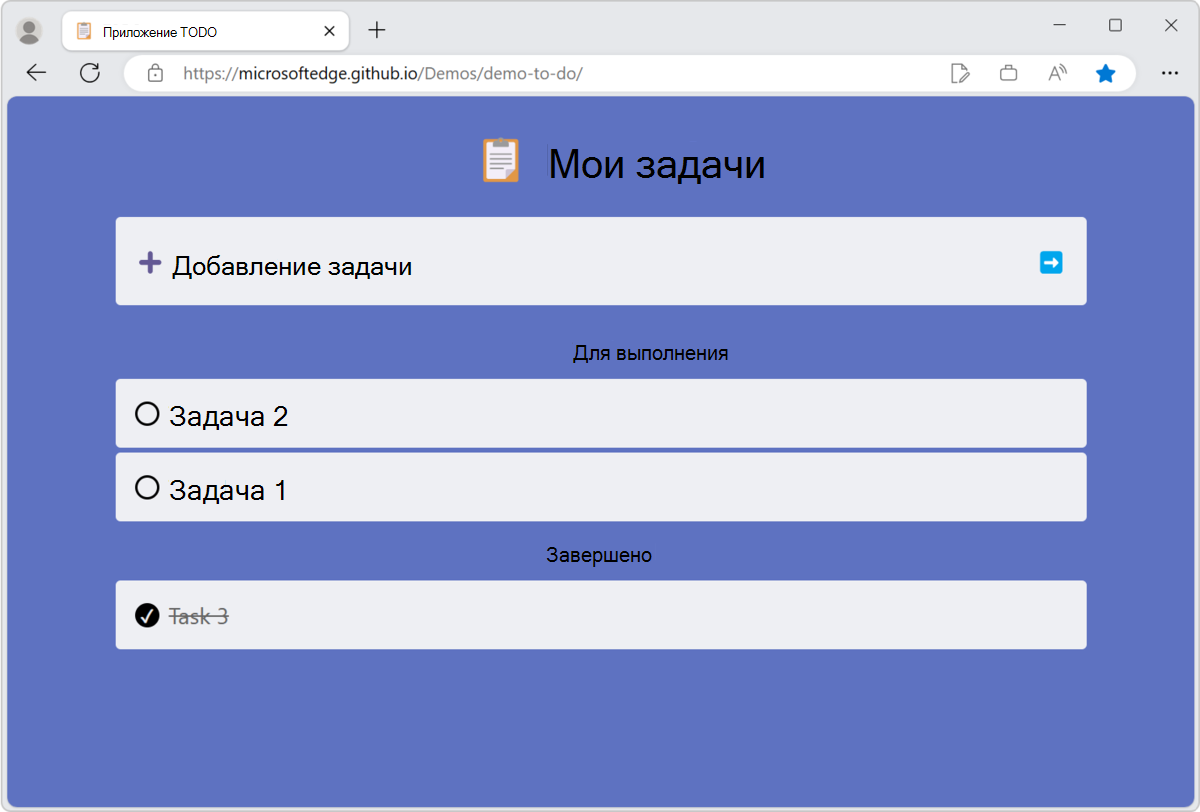Viewport: 1200px width, 812px height.
Task: Click the clipboard icon next to Мои задачи
Action: [503, 161]
